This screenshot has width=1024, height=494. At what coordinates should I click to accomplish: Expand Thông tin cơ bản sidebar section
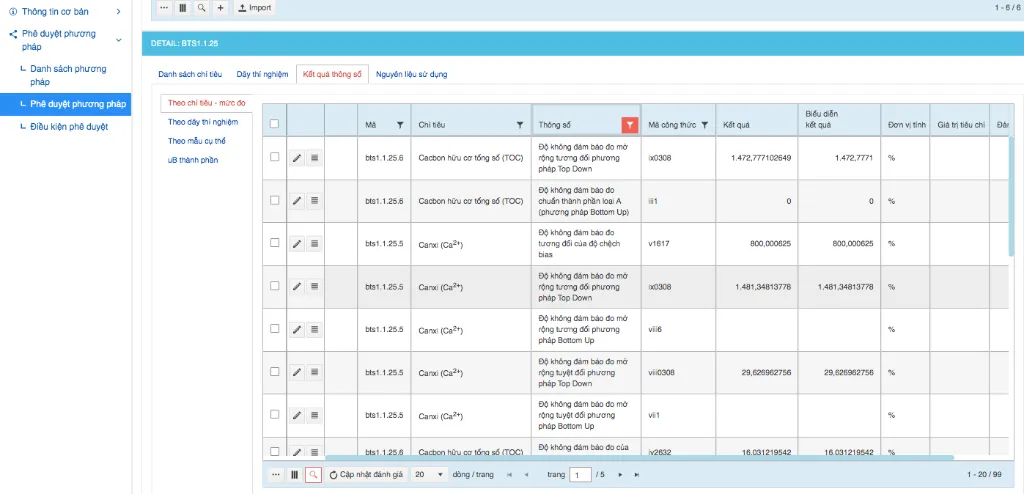pyautogui.click(x=119, y=11)
